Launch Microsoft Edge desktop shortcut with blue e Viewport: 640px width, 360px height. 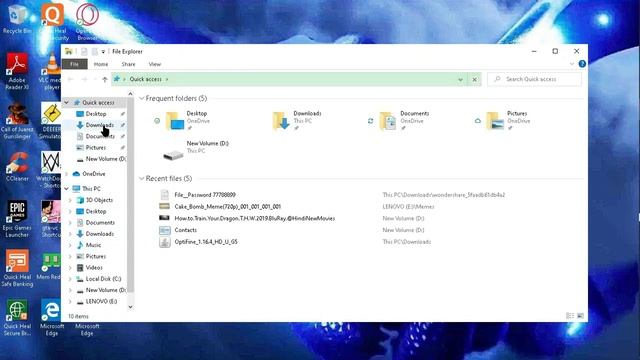point(51,318)
